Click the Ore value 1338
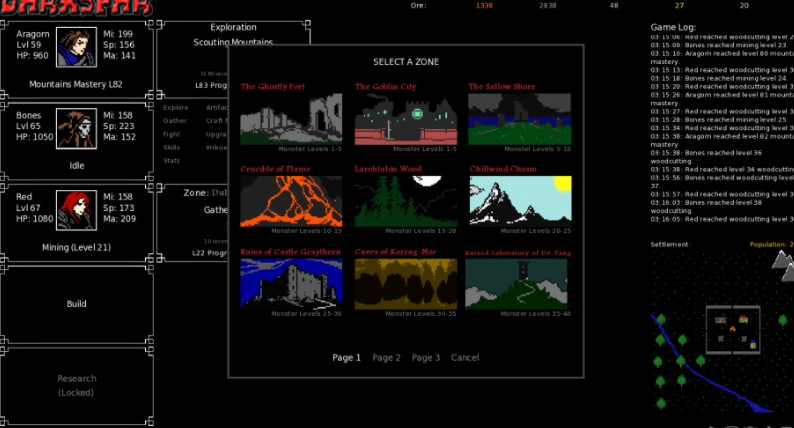Image resolution: width=794 pixels, height=428 pixels. 484,6
